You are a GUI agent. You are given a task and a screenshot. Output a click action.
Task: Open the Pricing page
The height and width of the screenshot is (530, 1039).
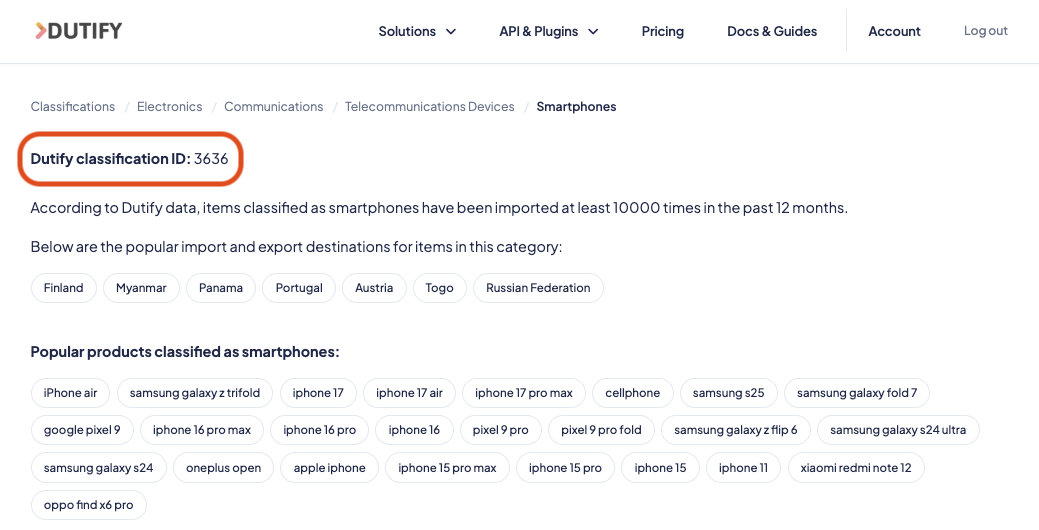click(x=663, y=31)
